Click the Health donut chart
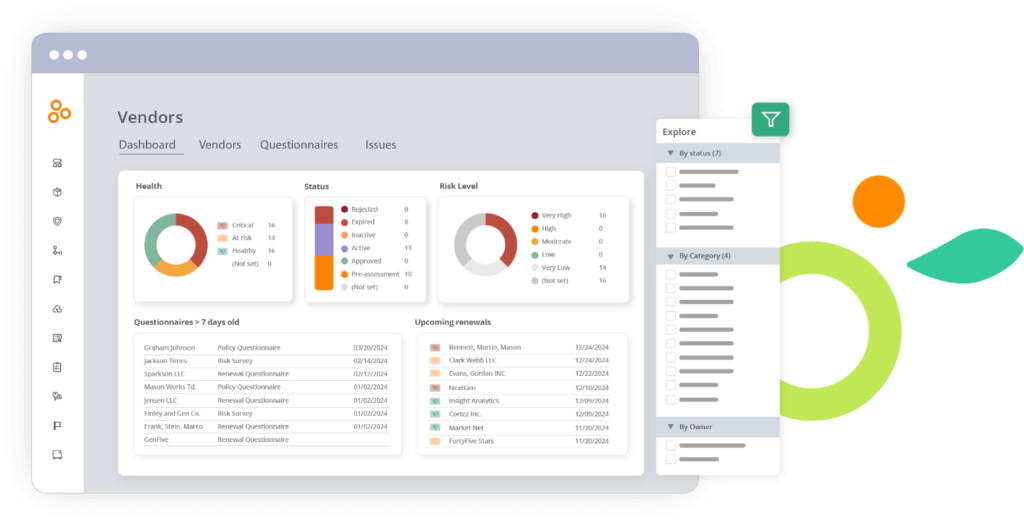Screen dimensions: 1024x523 (176, 245)
